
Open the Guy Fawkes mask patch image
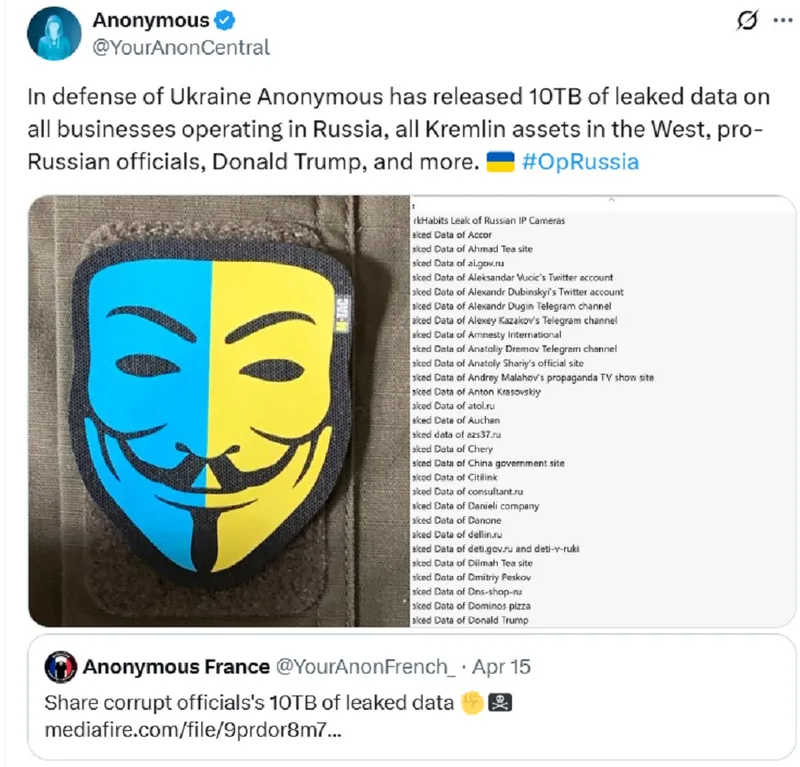(x=219, y=411)
